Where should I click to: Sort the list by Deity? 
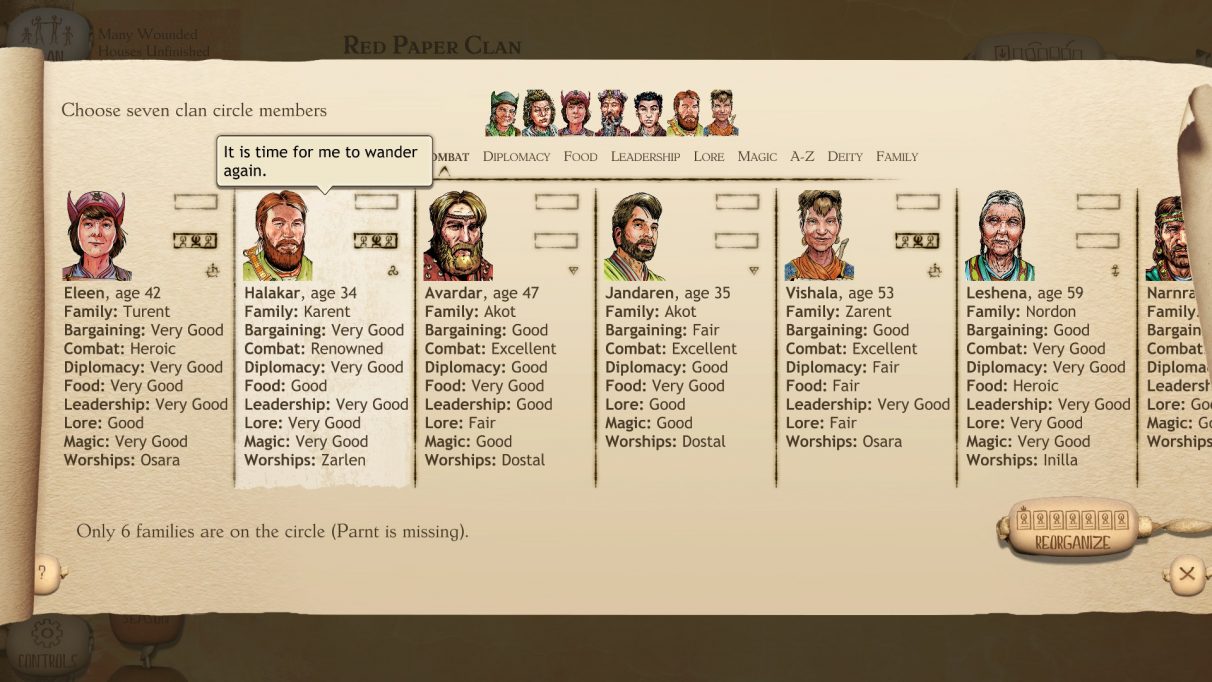[845, 156]
